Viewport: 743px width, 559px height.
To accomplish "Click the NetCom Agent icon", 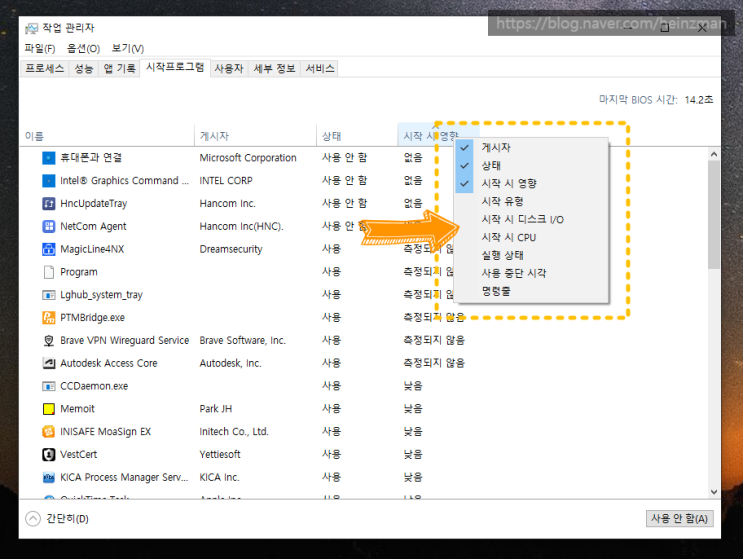I will (x=49, y=226).
